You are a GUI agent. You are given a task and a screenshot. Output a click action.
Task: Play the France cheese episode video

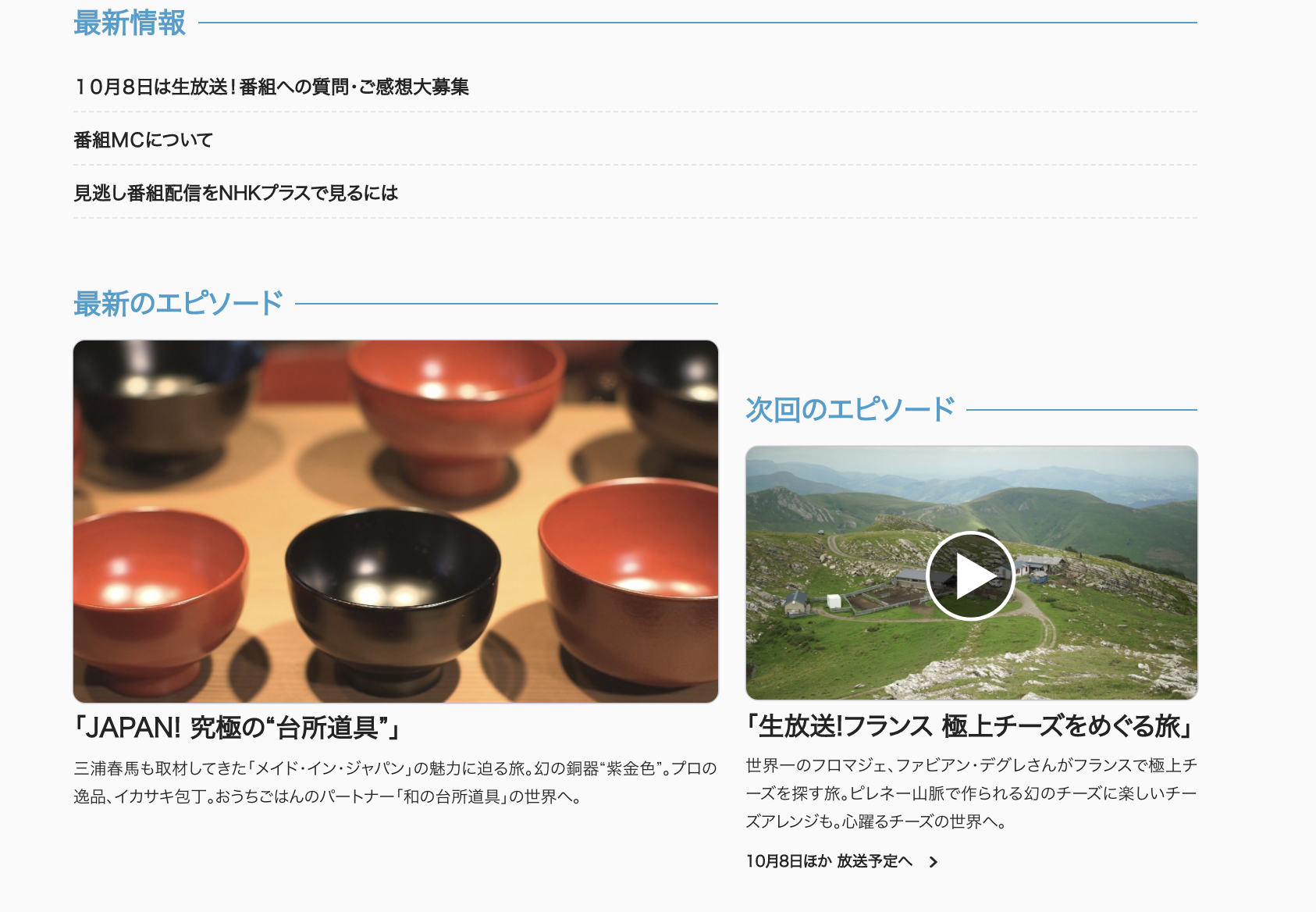(970, 575)
